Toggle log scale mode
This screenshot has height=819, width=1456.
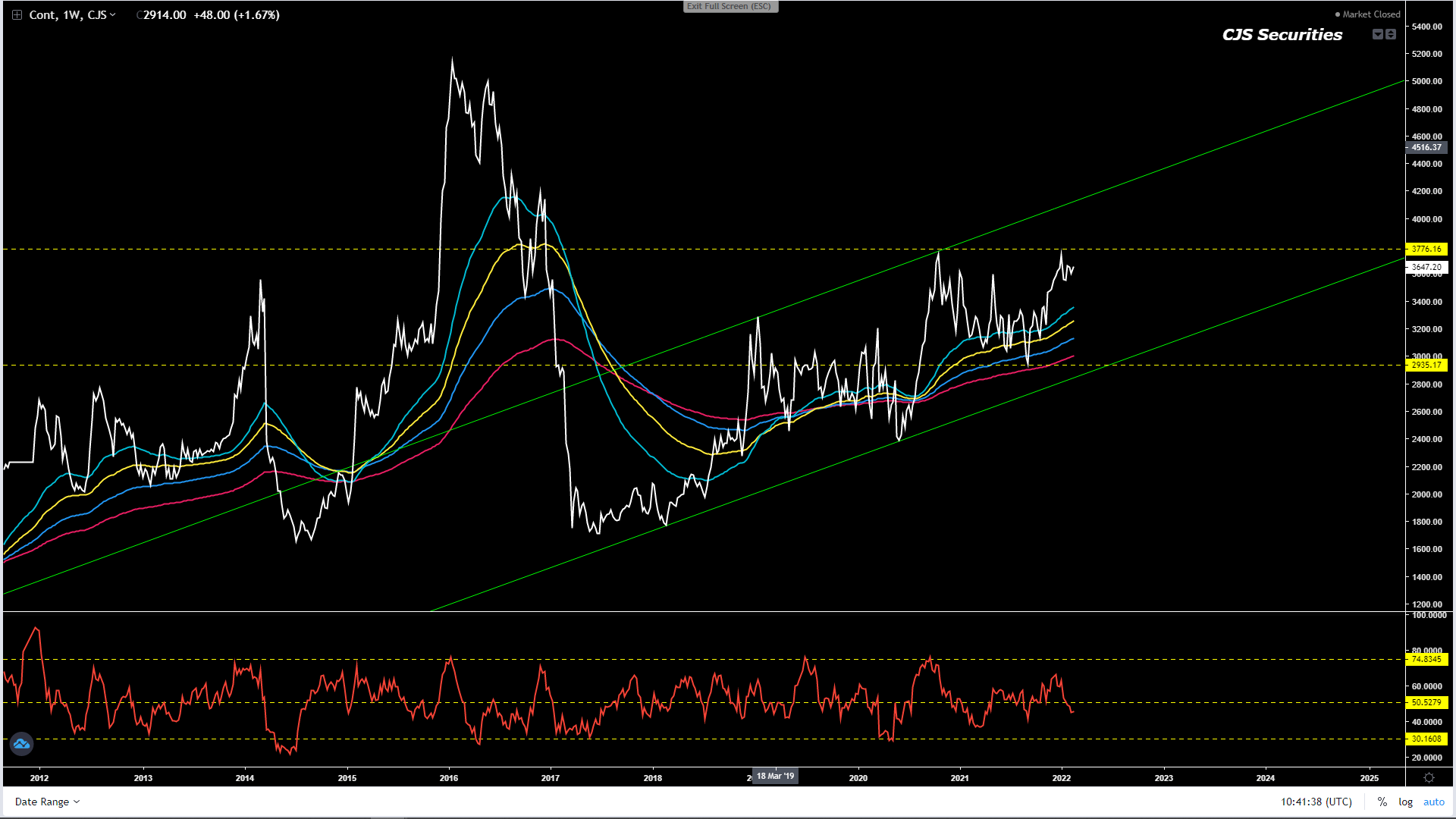(1405, 802)
